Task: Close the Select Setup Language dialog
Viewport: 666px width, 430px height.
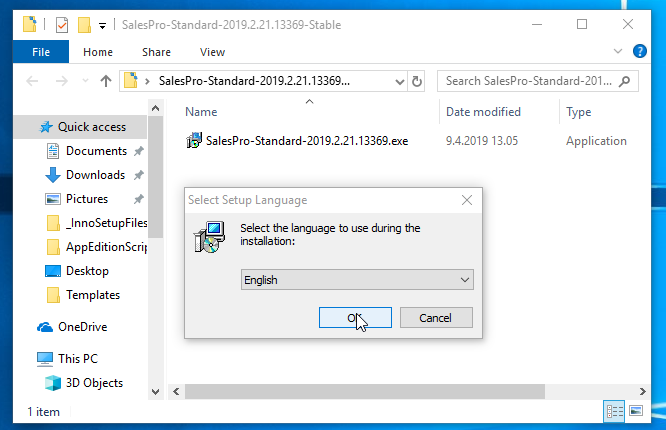Action: [x=467, y=200]
